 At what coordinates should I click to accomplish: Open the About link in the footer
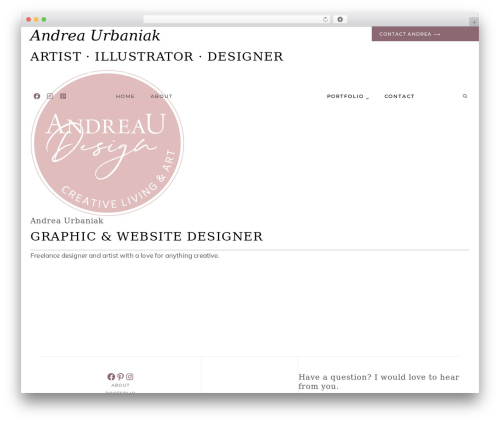(x=120, y=385)
